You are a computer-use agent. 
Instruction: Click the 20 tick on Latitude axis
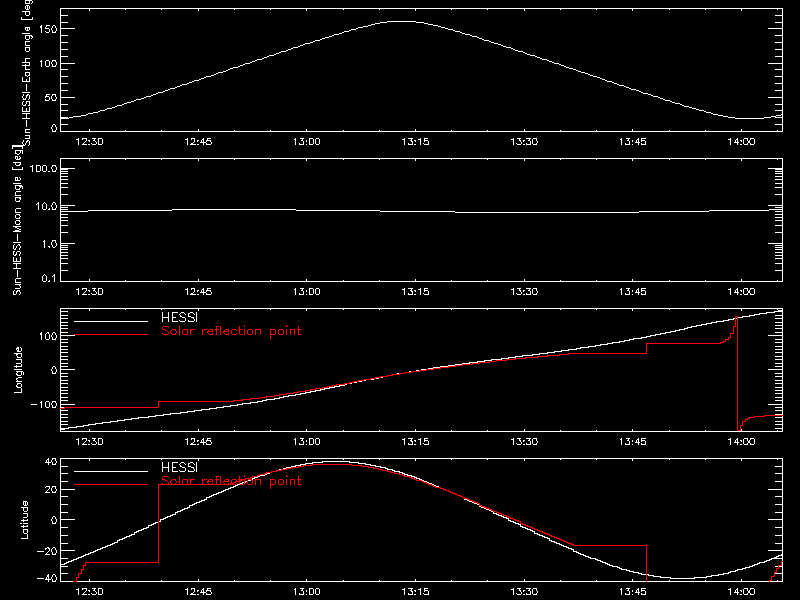pos(51,490)
